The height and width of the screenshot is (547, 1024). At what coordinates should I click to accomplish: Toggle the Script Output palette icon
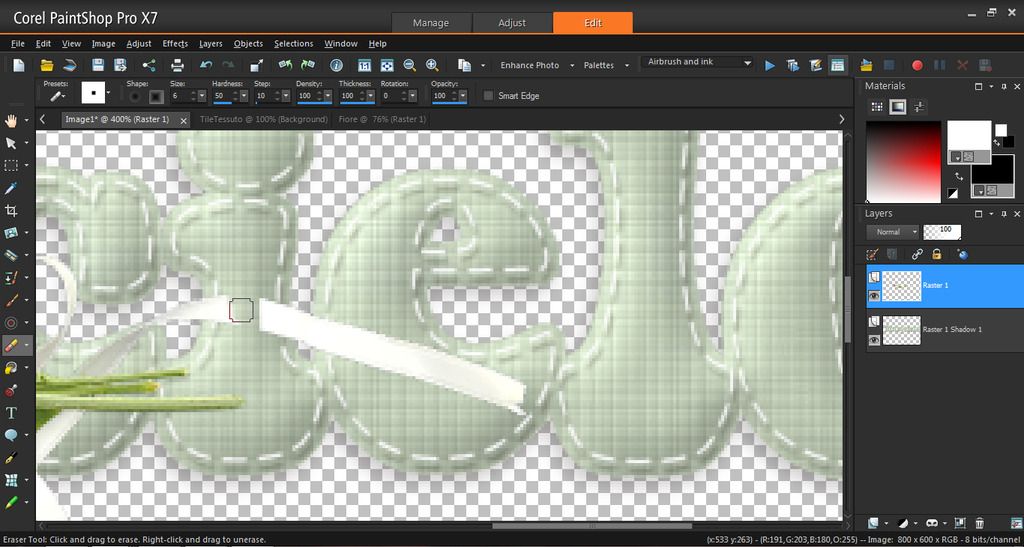click(837, 65)
